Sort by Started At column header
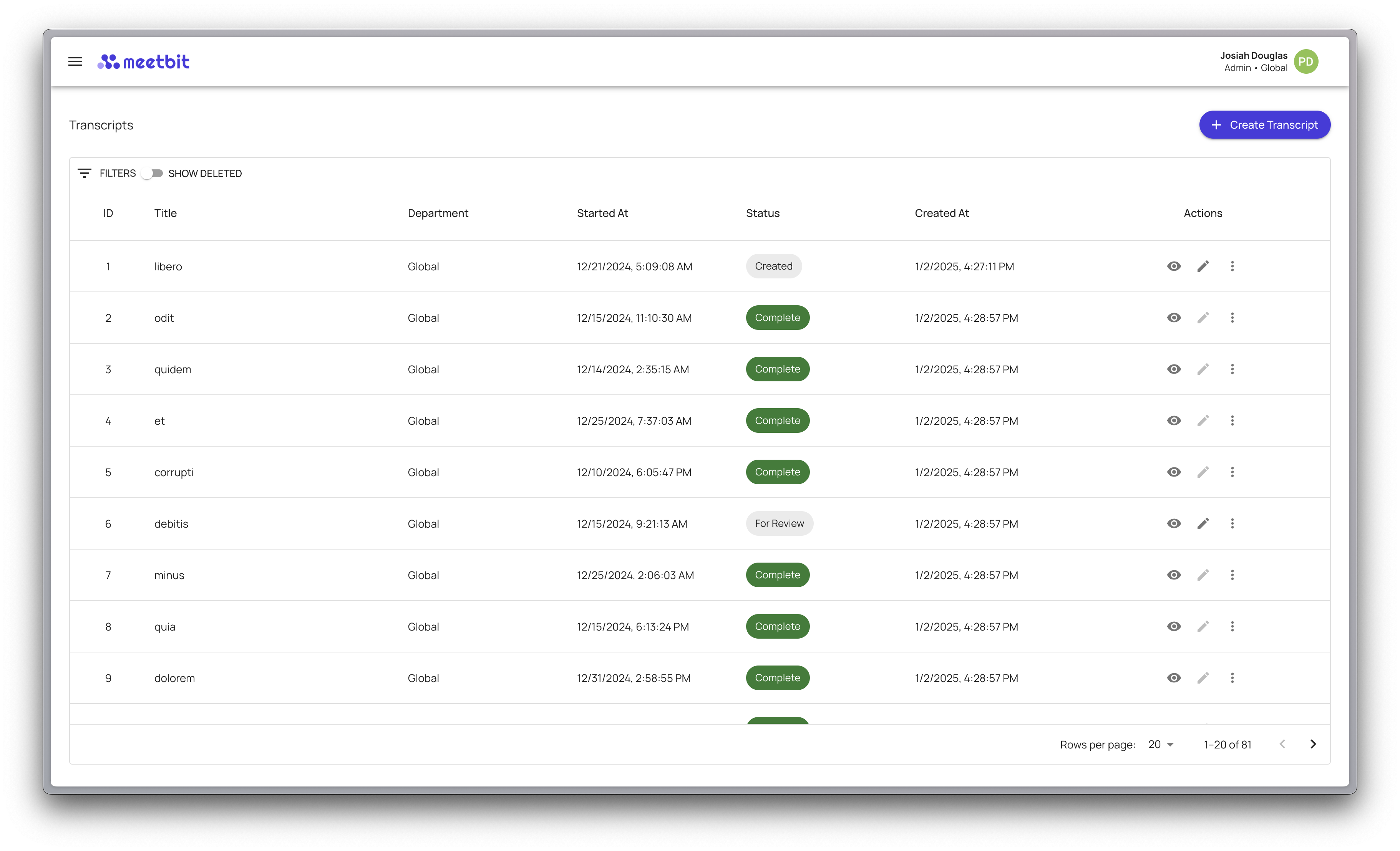Viewport: 1400px width, 851px height. (x=602, y=214)
